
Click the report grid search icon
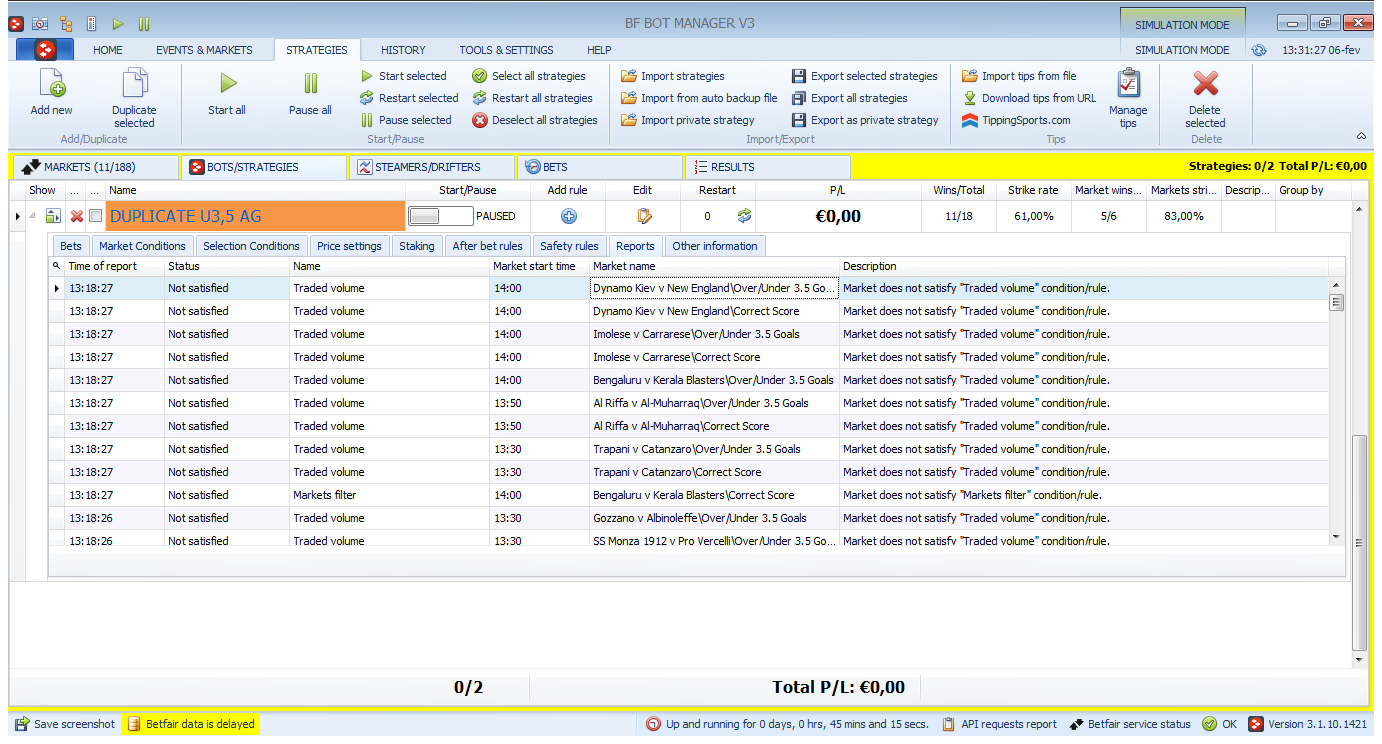click(x=57, y=266)
